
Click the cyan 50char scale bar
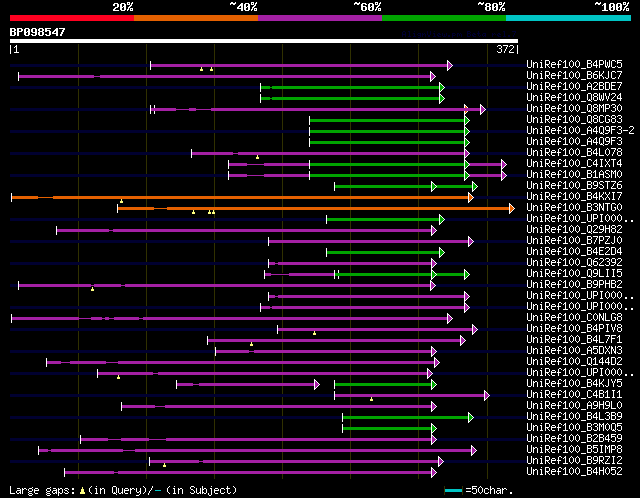point(453,490)
